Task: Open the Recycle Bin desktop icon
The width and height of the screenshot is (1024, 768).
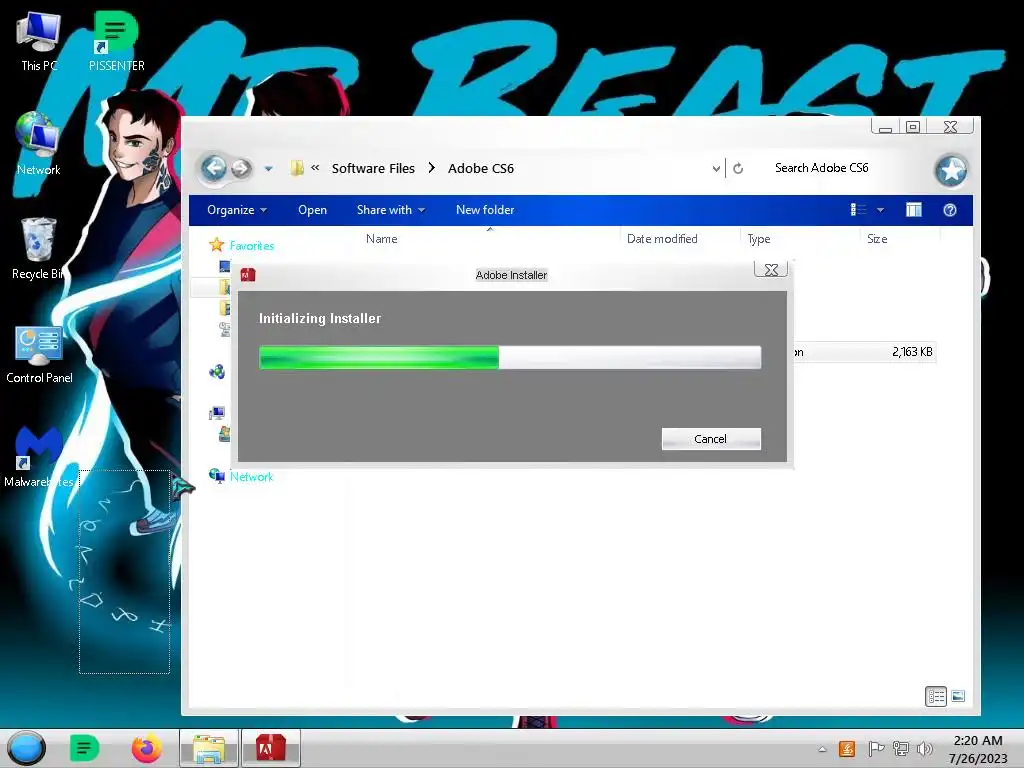Action: coord(38,249)
